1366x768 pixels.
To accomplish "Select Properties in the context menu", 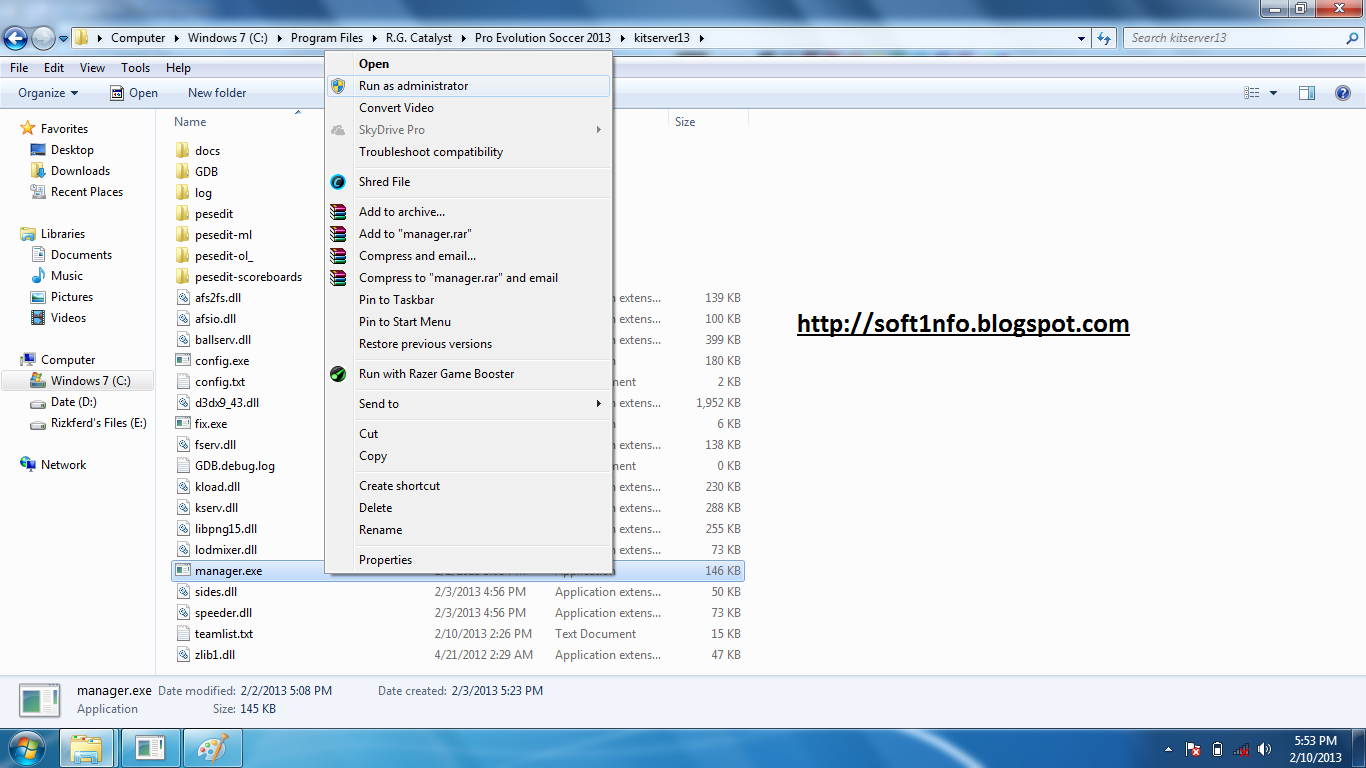I will click(385, 560).
